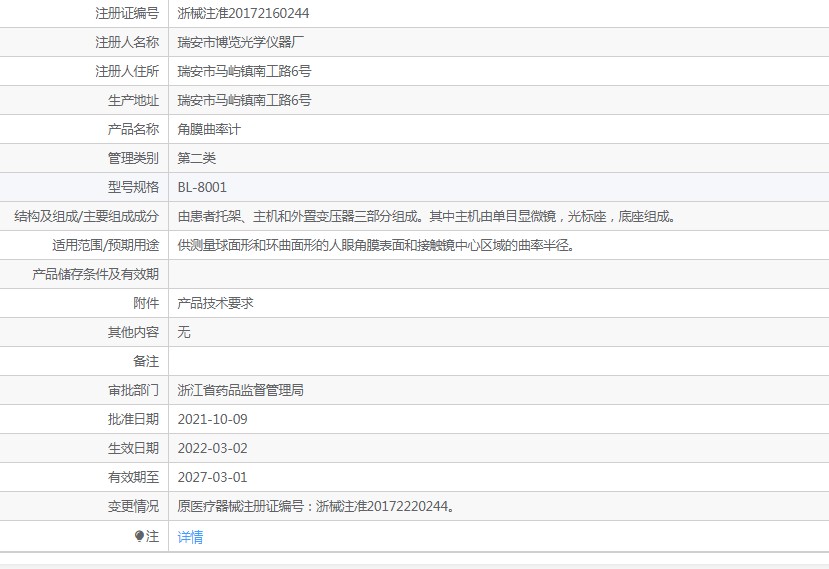The height and width of the screenshot is (569, 829).
Task: Click registrant name 瑞安市博览光学仪器厂
Action: [x=241, y=42]
